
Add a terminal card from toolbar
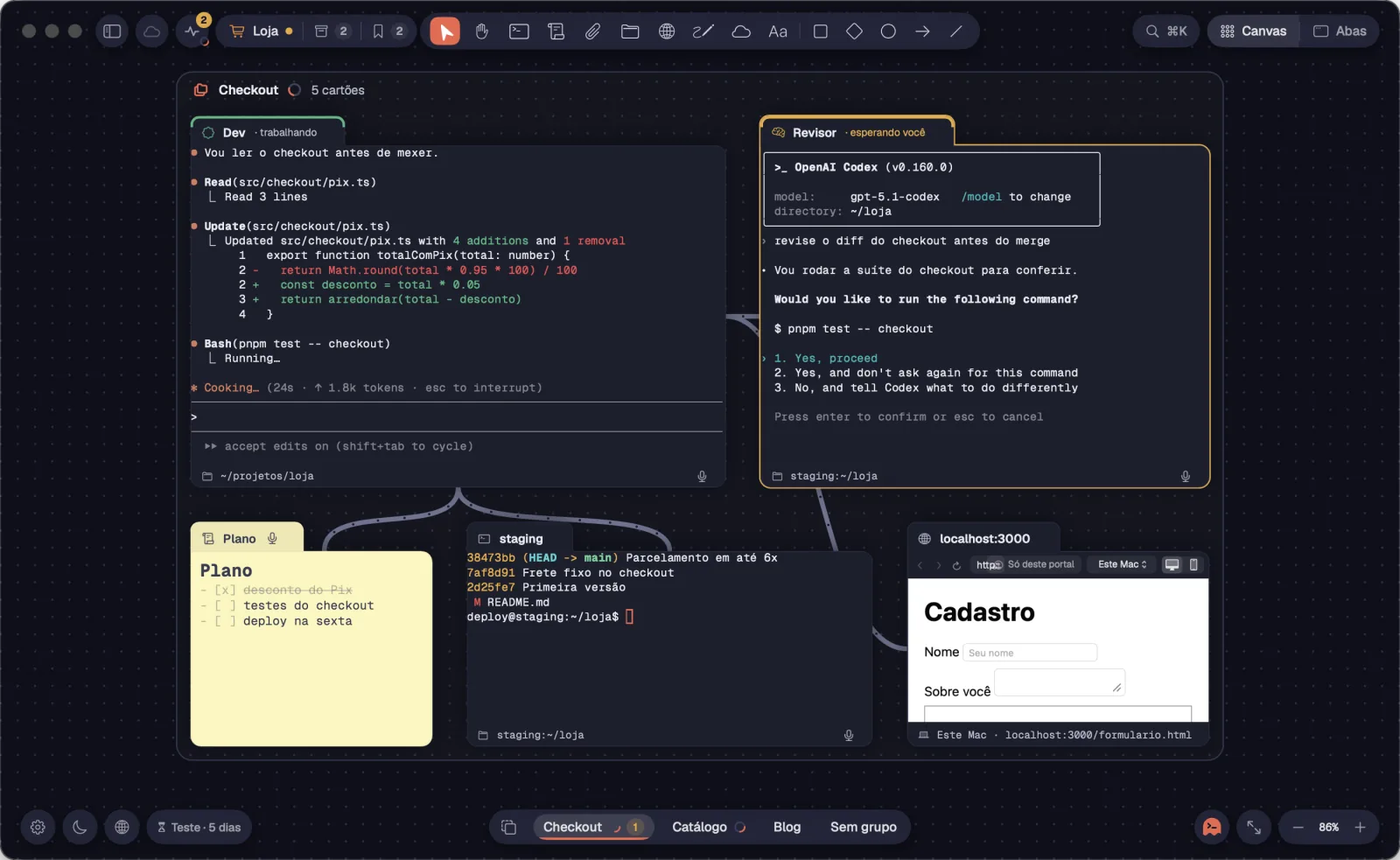tap(519, 31)
